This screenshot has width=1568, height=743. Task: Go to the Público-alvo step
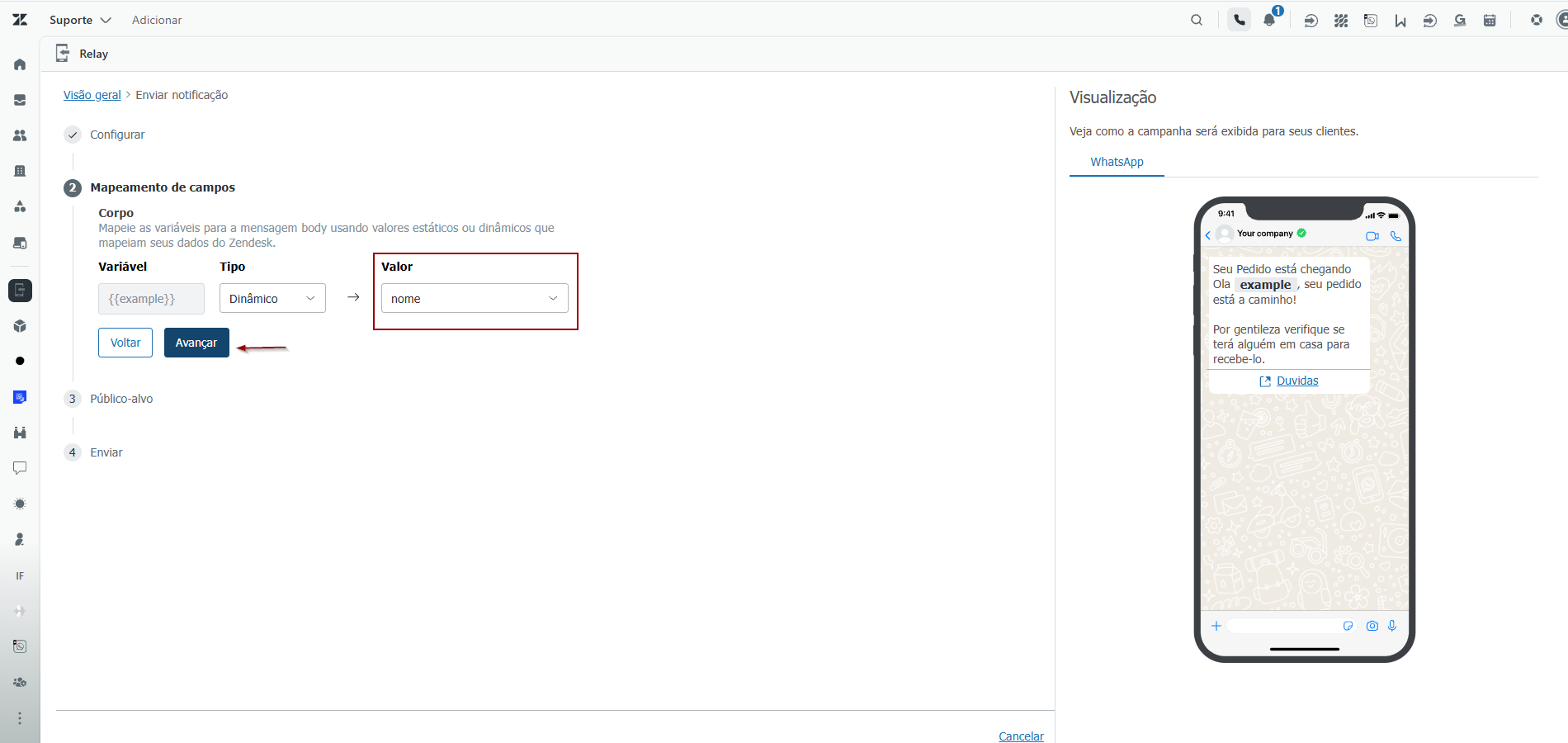point(121,399)
